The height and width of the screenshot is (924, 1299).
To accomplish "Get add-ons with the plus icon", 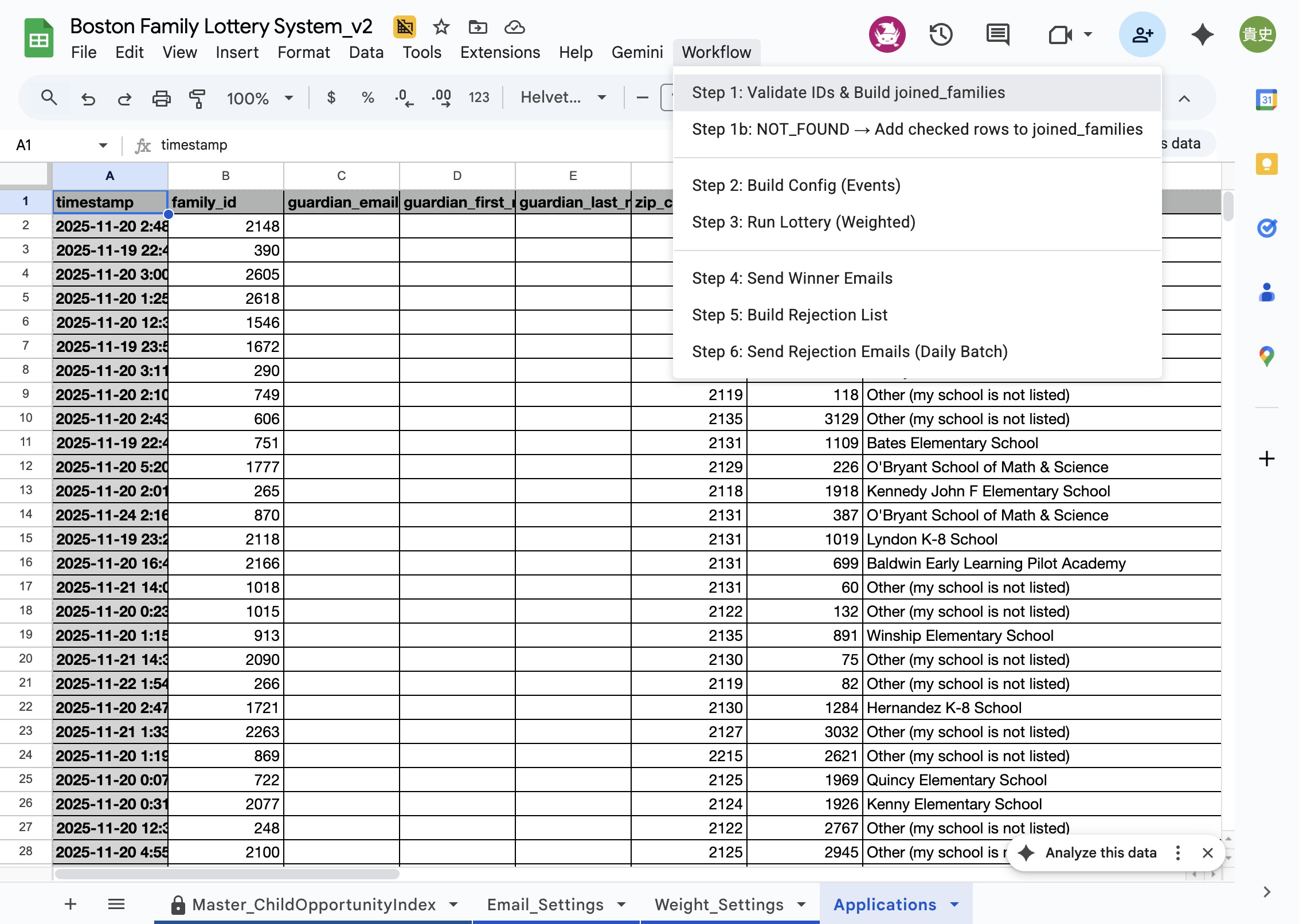I will [1266, 459].
